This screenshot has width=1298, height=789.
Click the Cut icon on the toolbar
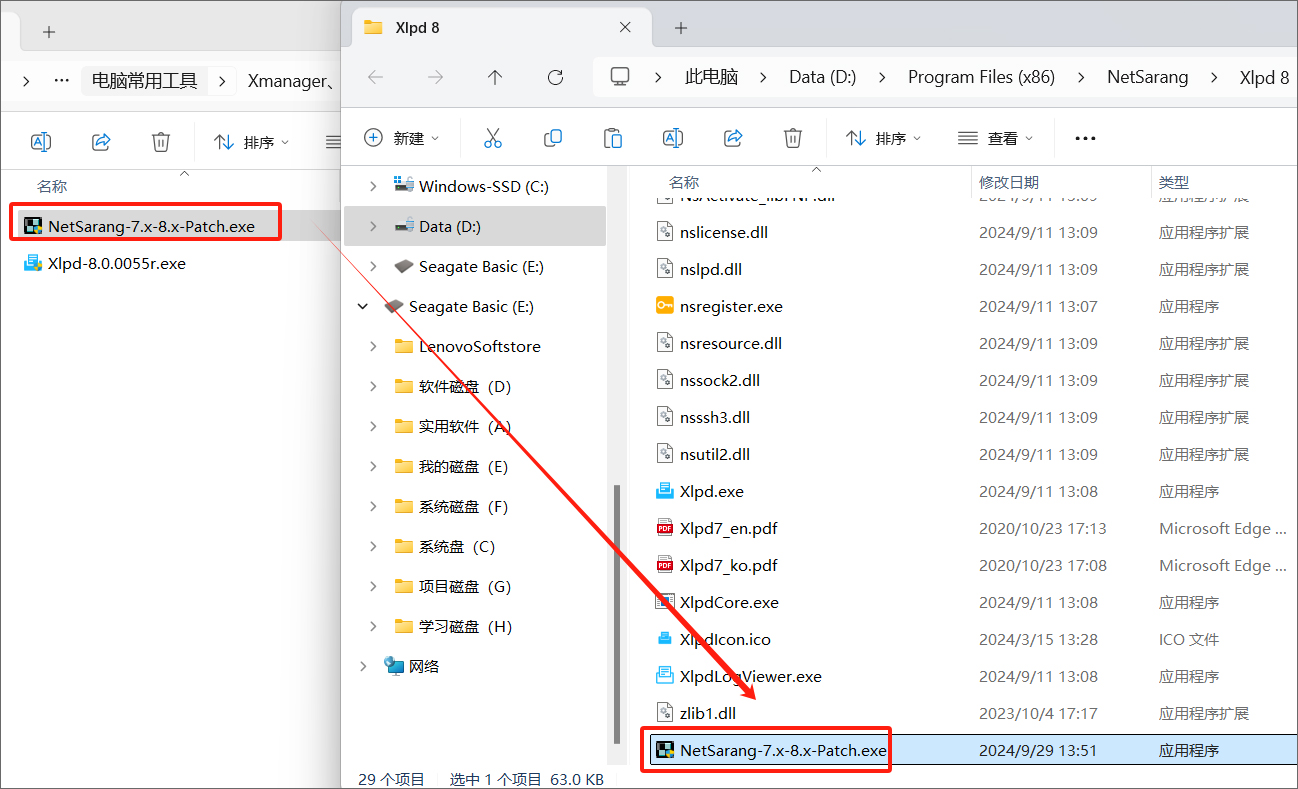click(492, 138)
